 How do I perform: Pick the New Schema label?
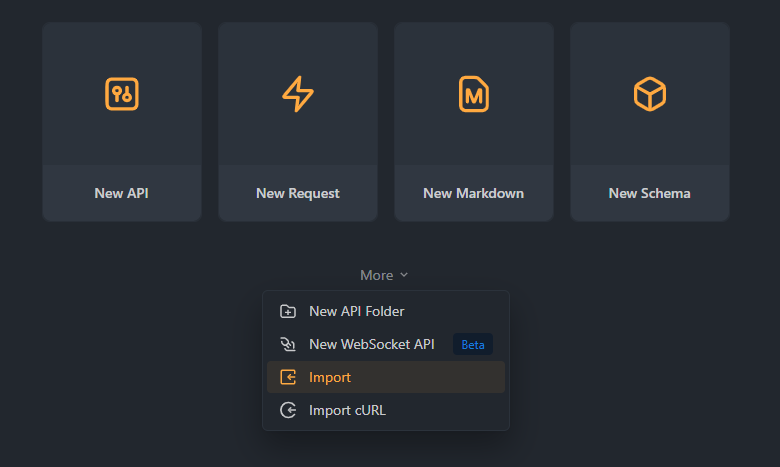650,193
